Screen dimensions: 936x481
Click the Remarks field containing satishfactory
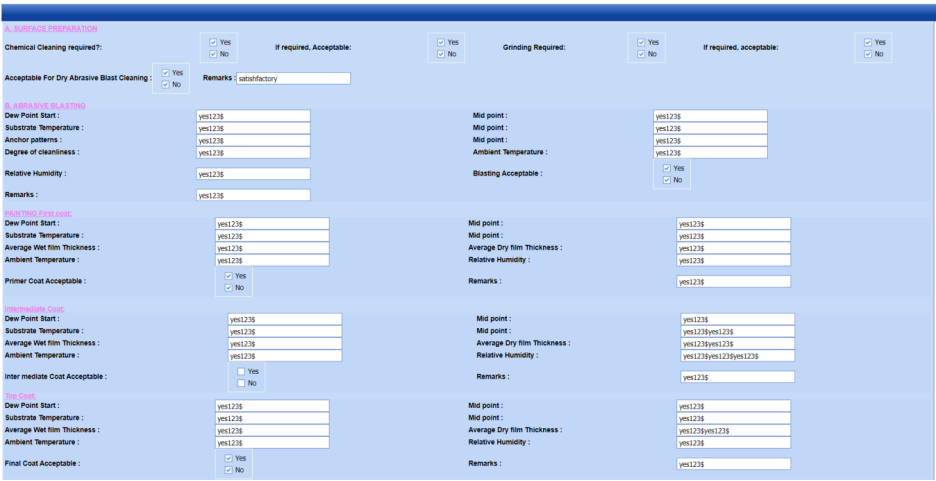click(293, 78)
